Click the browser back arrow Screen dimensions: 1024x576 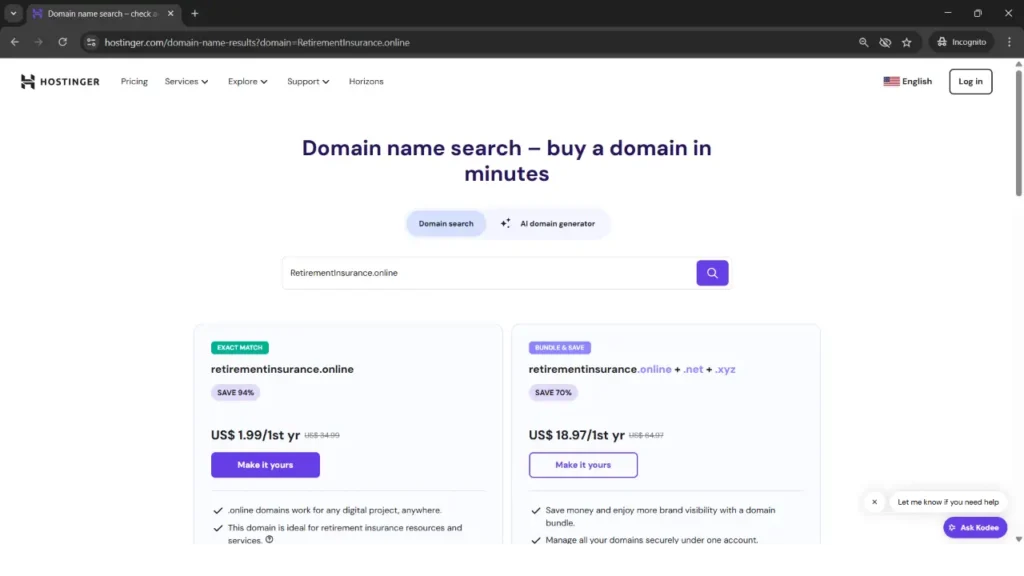14,42
